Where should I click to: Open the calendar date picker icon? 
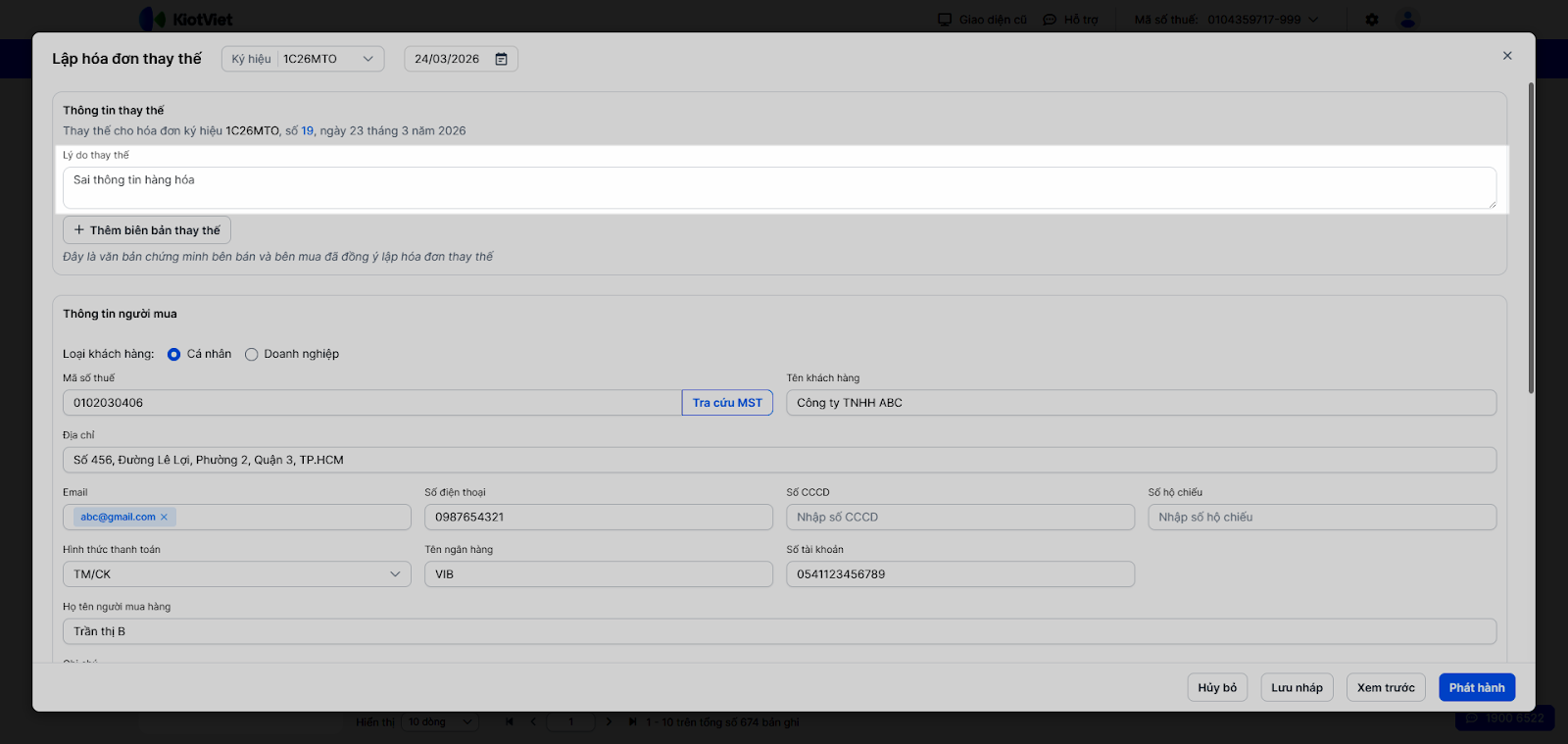coord(501,59)
